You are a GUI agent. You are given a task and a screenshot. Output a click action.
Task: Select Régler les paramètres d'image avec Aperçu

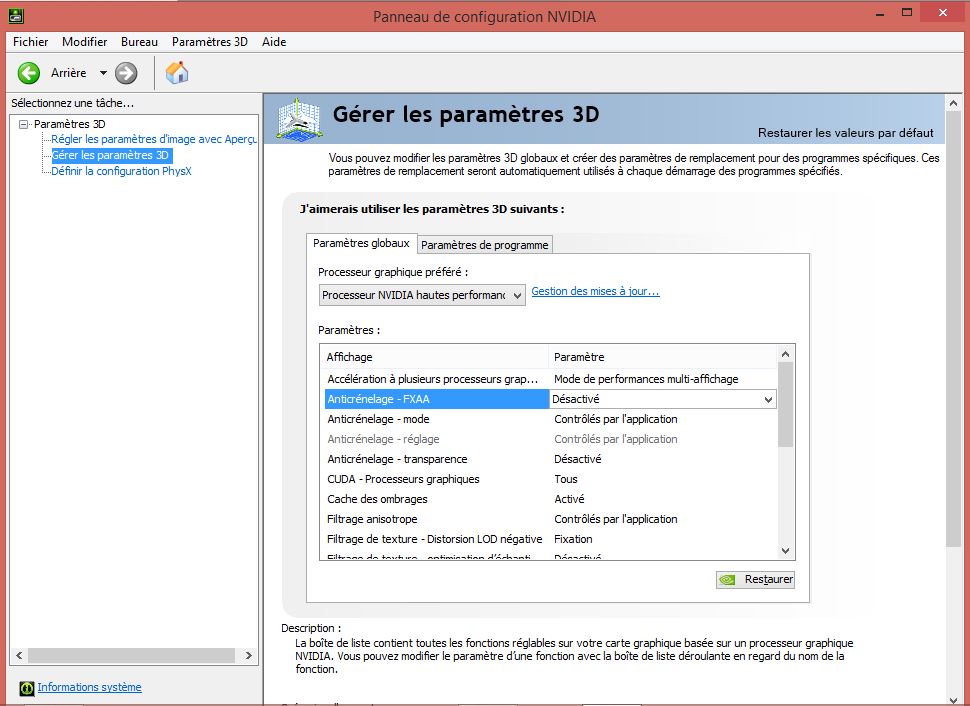153,139
